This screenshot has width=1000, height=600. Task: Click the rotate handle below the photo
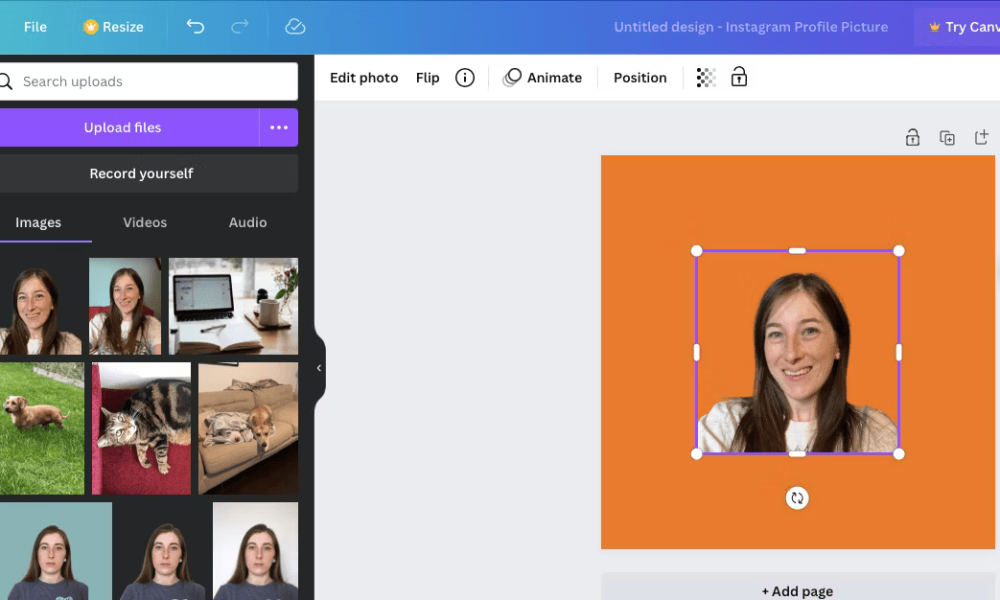point(797,498)
